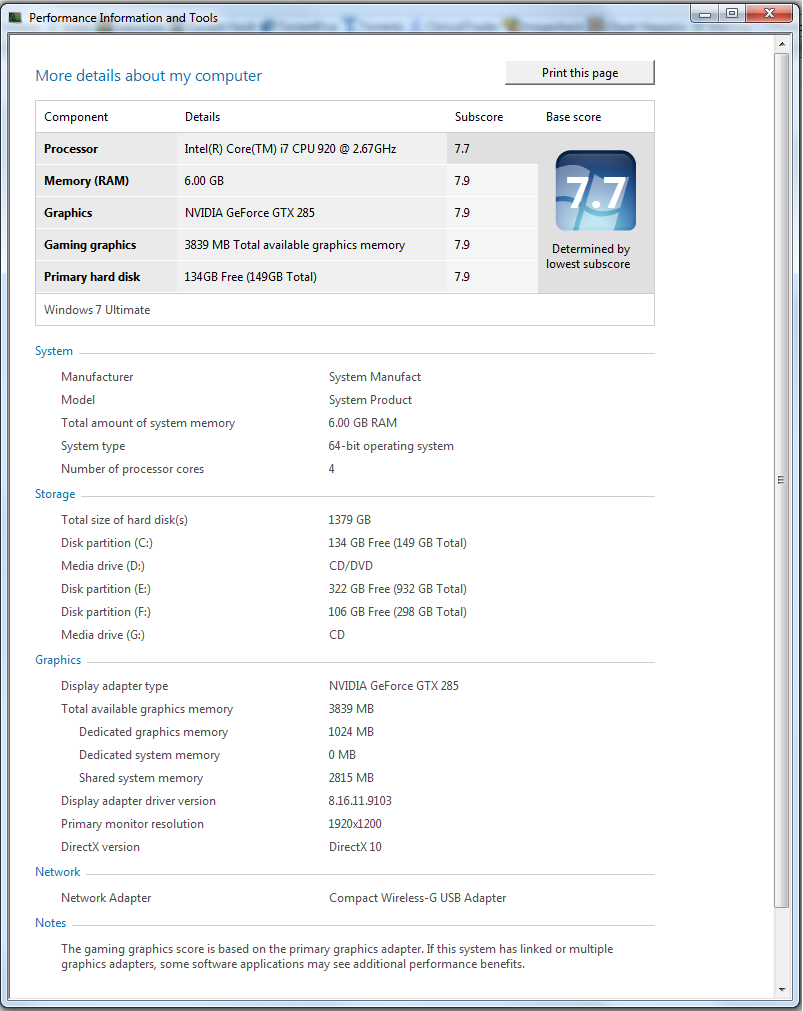This screenshot has width=803, height=1011.
Task: Select the Memory (RAM) component row
Action: coord(86,181)
